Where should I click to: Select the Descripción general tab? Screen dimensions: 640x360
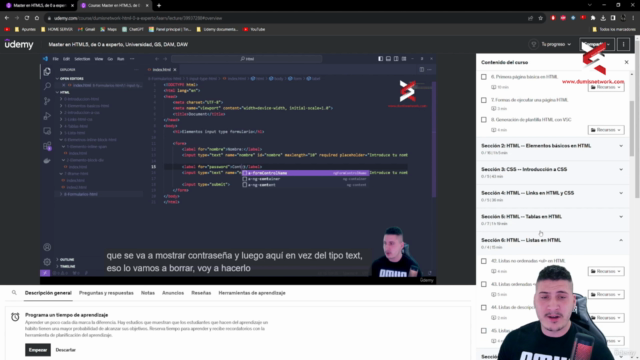(x=48, y=293)
